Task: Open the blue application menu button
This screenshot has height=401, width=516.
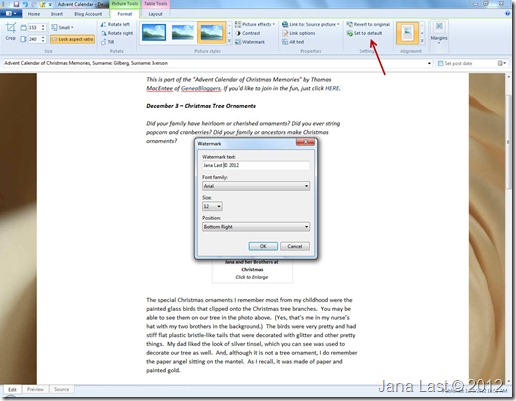Action: coord(11,14)
